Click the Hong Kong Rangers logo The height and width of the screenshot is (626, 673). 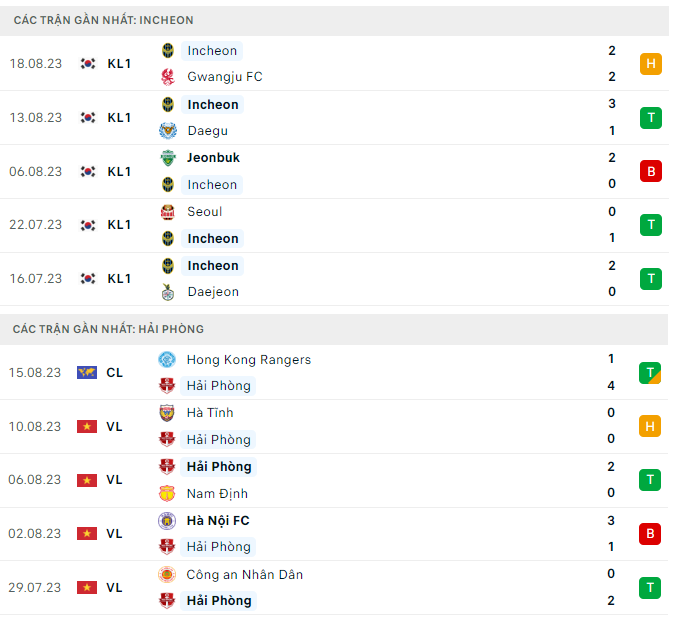click(x=167, y=360)
